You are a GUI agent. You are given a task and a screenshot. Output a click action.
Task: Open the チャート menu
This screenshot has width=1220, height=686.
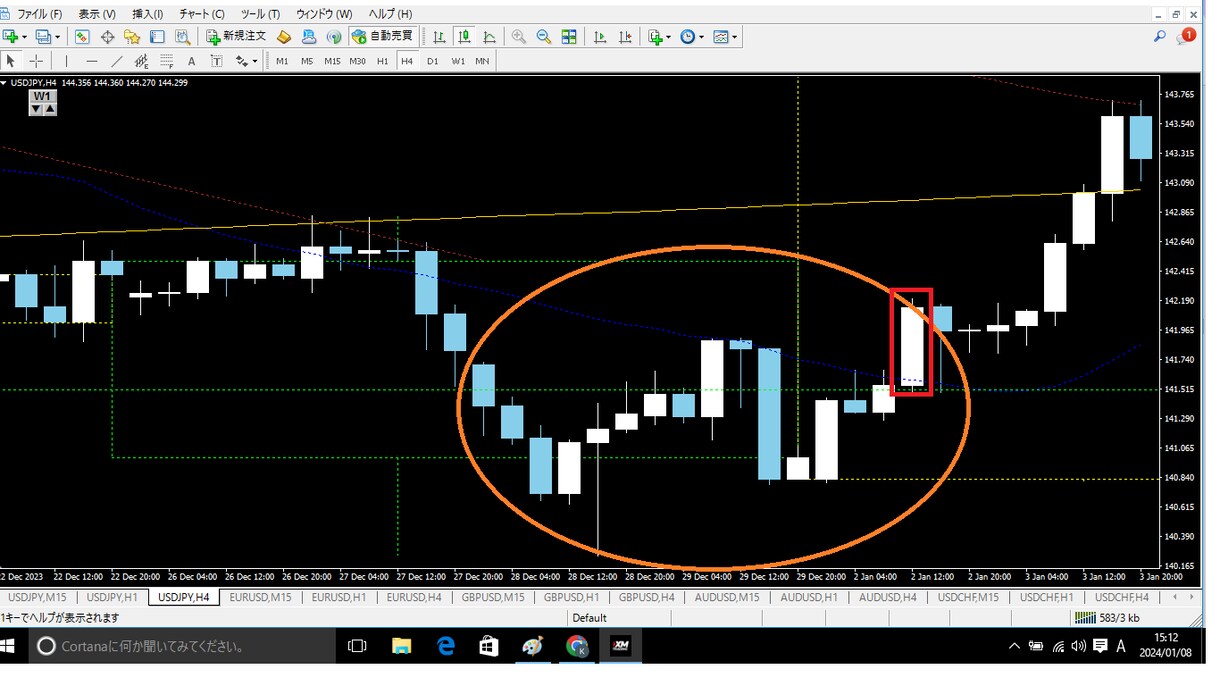click(202, 14)
